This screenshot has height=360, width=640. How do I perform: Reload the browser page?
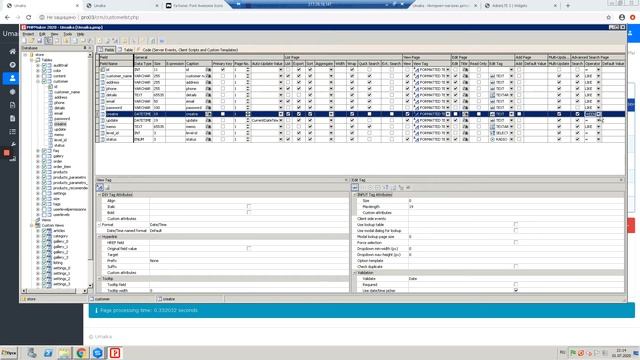tap(28, 17)
